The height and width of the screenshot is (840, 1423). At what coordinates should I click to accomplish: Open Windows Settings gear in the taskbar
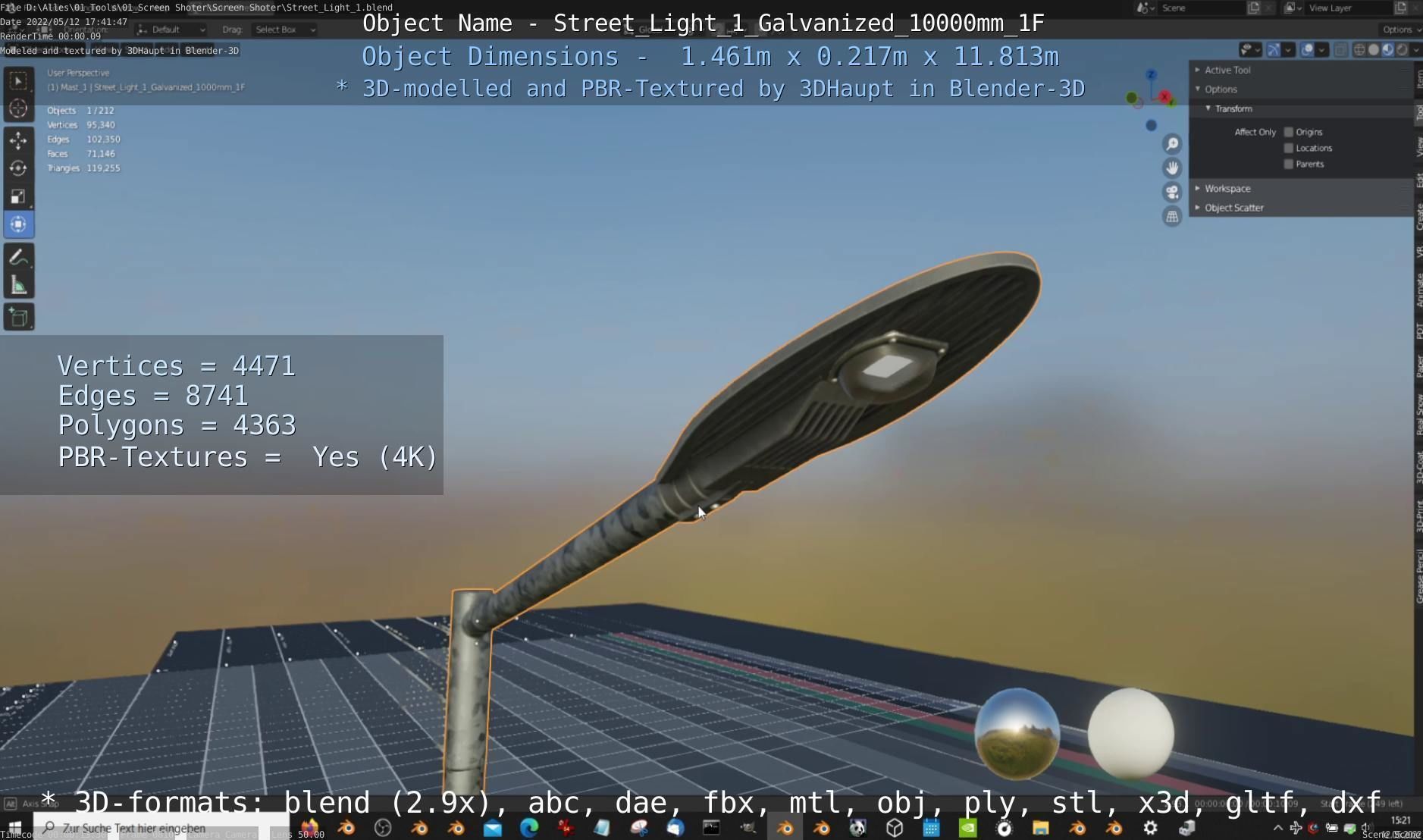(1150, 828)
